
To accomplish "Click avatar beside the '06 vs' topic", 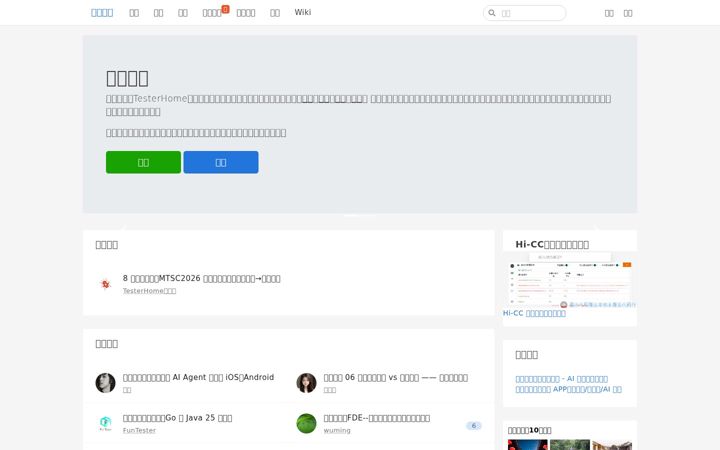I will 306,383.
